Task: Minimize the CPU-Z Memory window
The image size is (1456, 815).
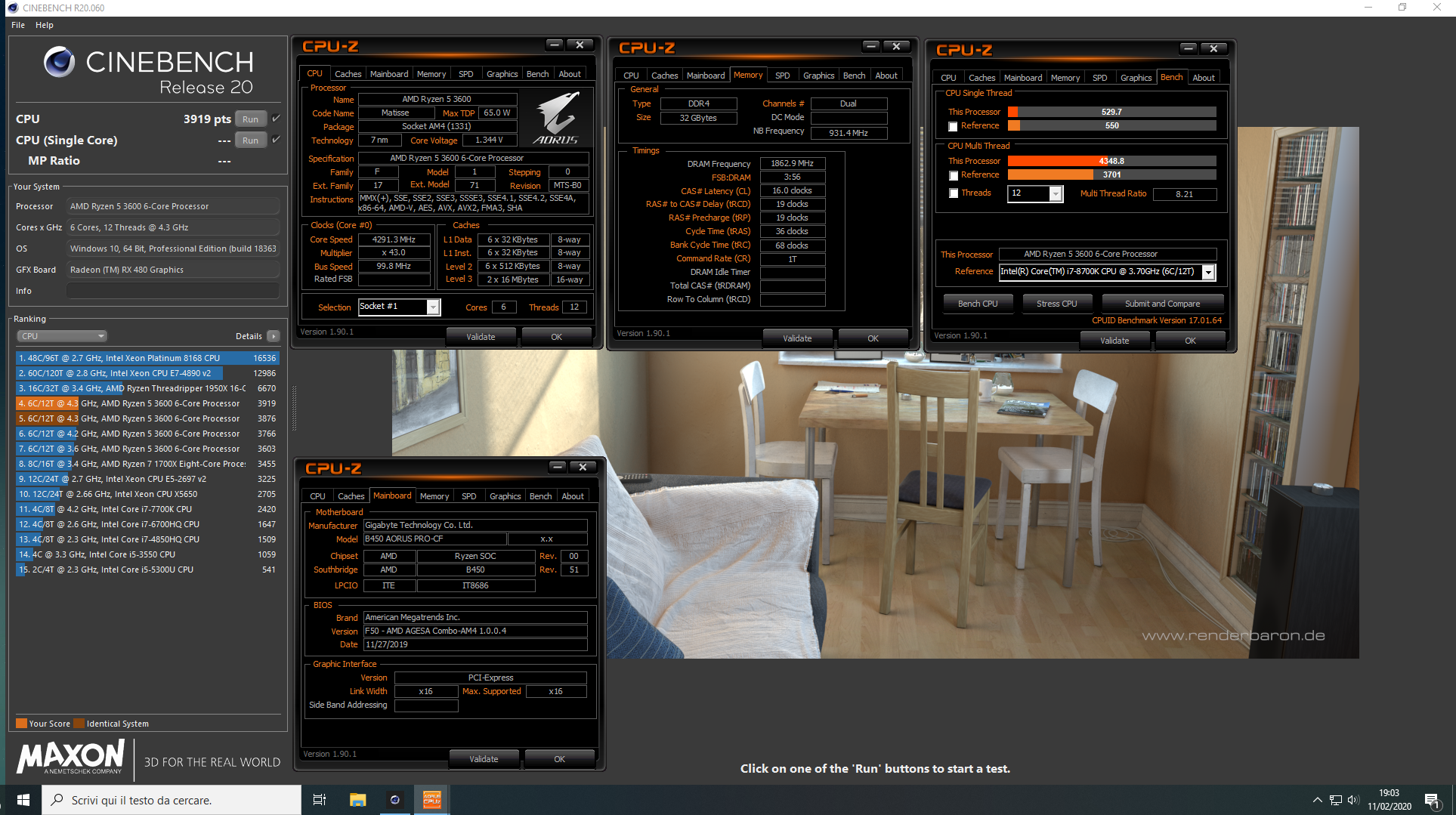Action: click(871, 46)
